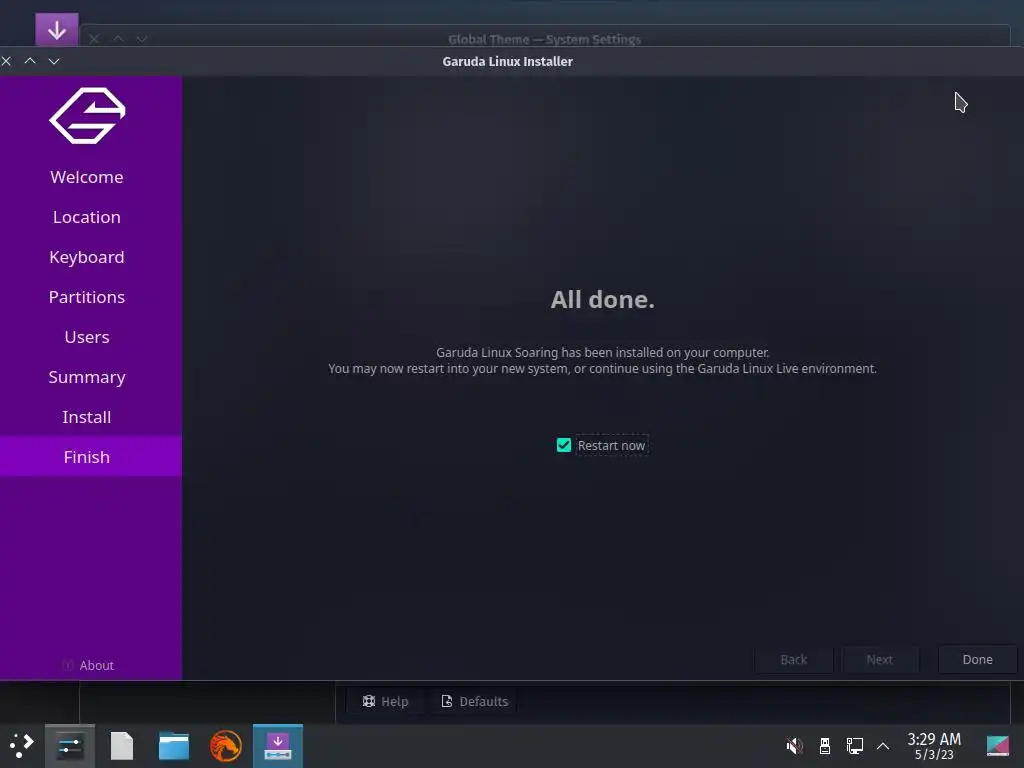Click the Global Theme — System Settings title
This screenshot has width=1024, height=768.
(544, 39)
